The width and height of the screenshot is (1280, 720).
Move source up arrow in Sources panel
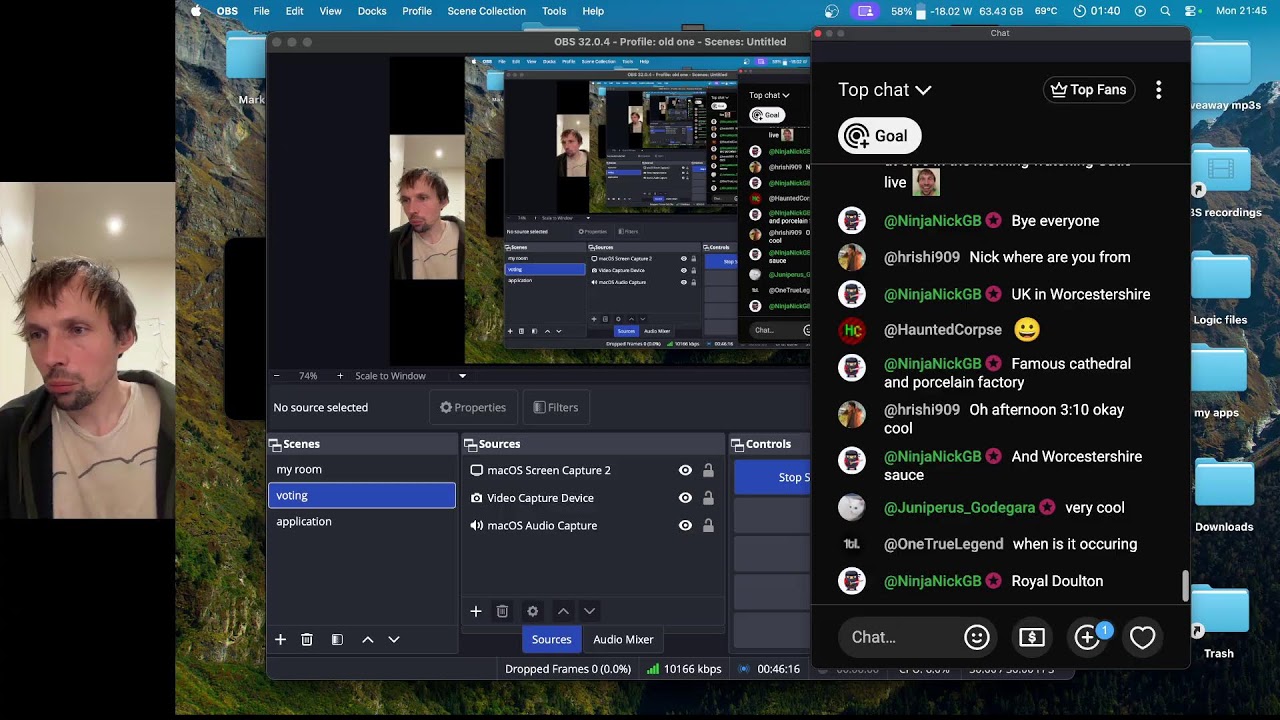pyautogui.click(x=563, y=611)
